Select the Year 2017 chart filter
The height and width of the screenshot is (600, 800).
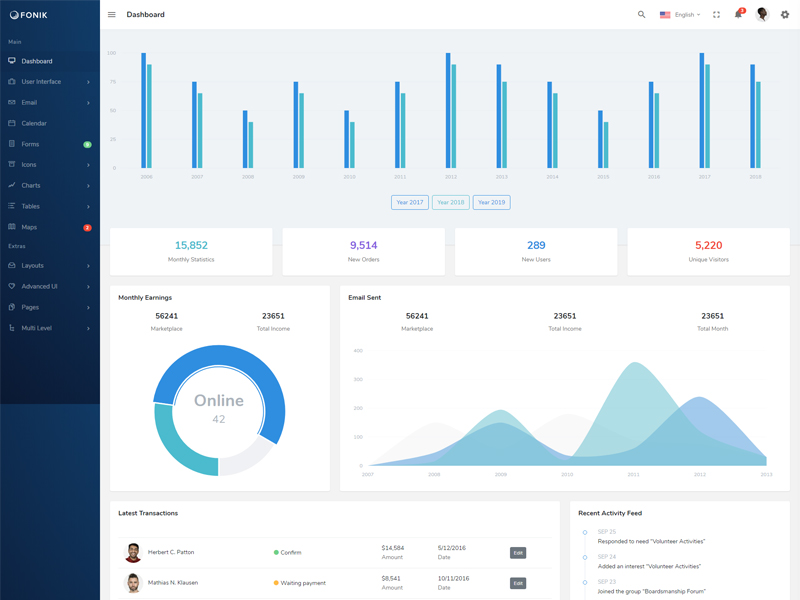(410, 202)
